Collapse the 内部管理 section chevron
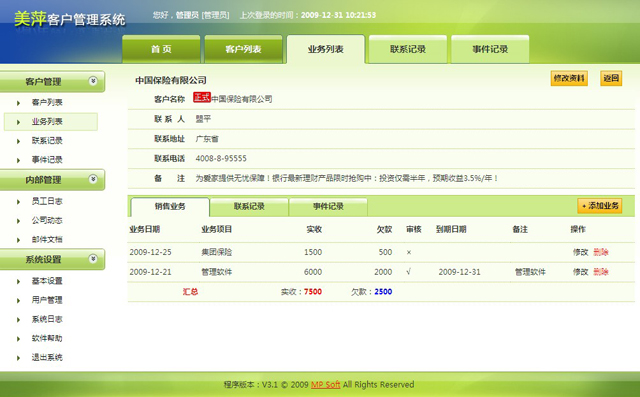This screenshot has height=397, width=640. coord(93,179)
